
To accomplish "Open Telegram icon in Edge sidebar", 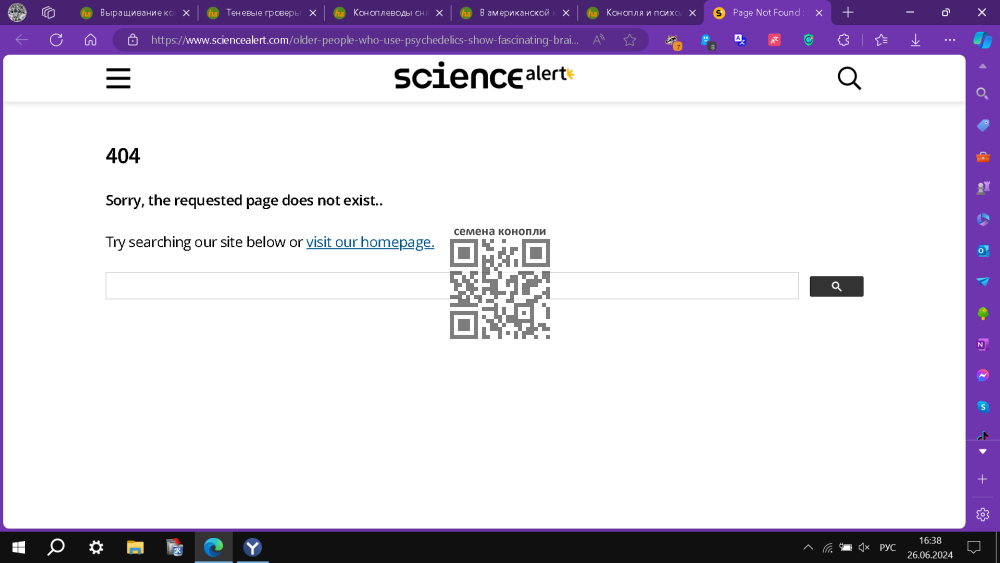I will [983, 281].
